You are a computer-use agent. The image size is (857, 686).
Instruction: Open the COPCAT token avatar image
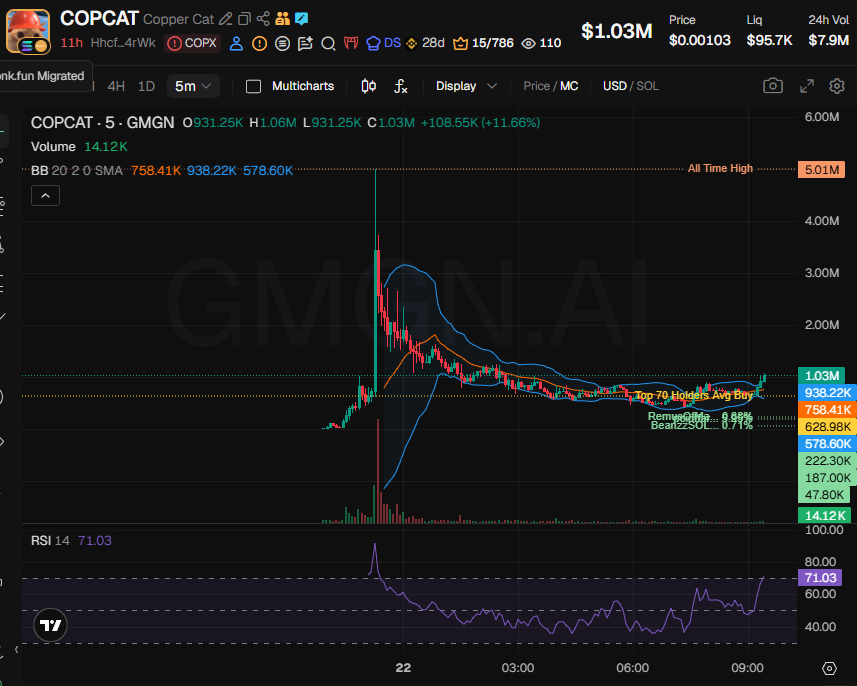tap(28, 32)
